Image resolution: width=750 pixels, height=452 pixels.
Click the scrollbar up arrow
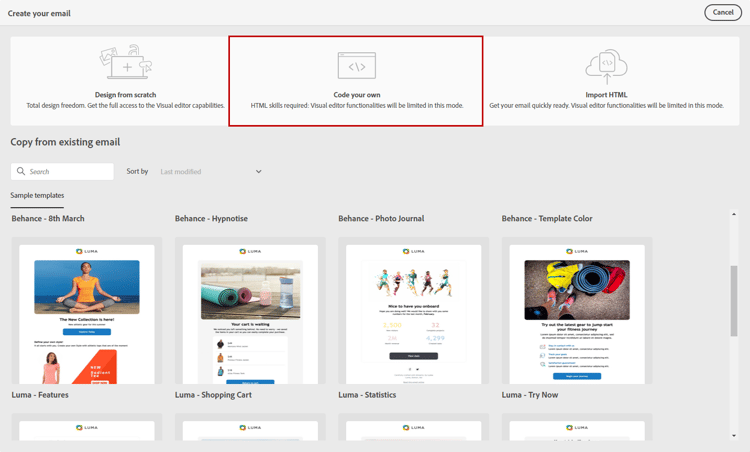[734, 214]
